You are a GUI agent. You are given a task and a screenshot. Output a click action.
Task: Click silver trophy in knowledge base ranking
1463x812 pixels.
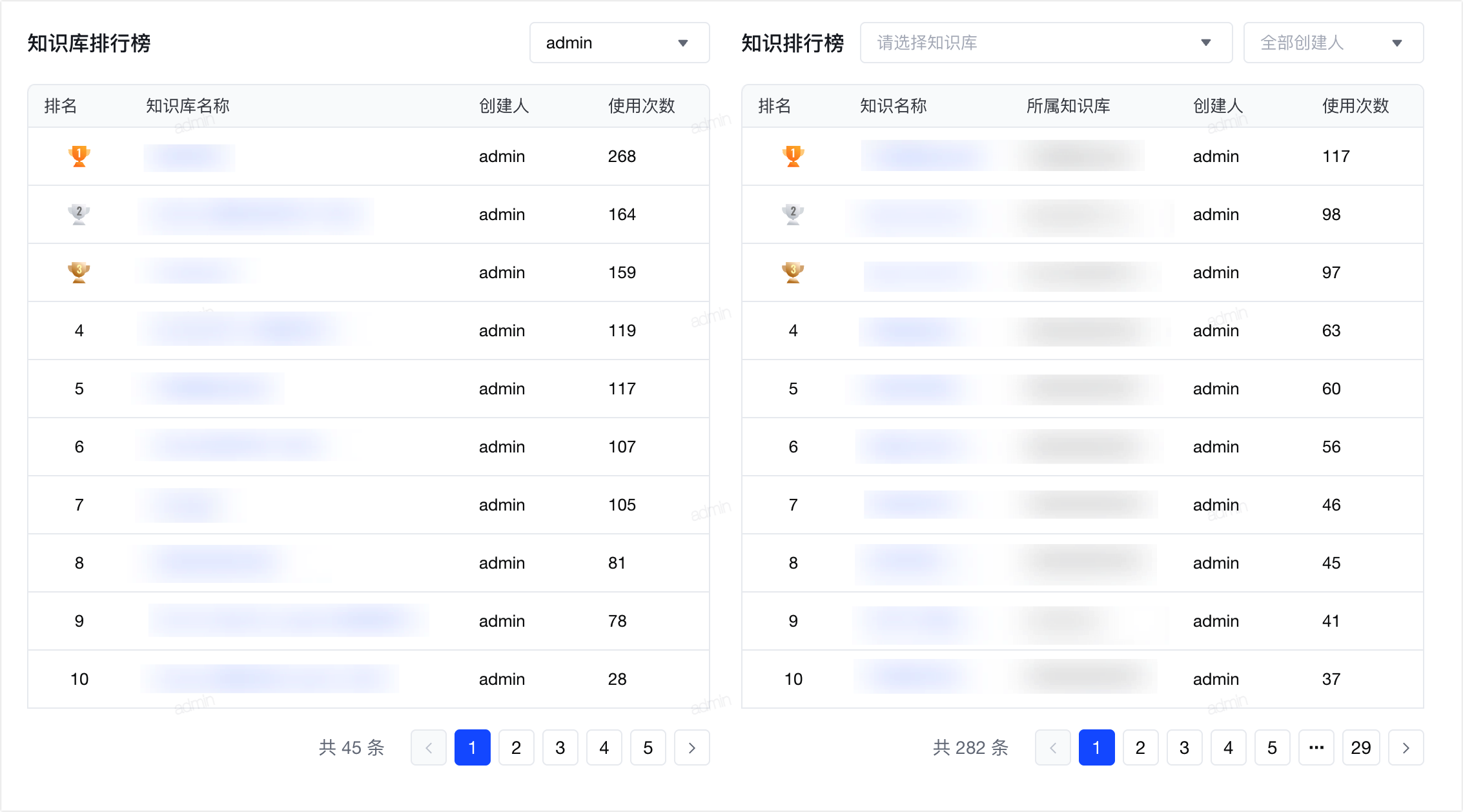pos(79,214)
